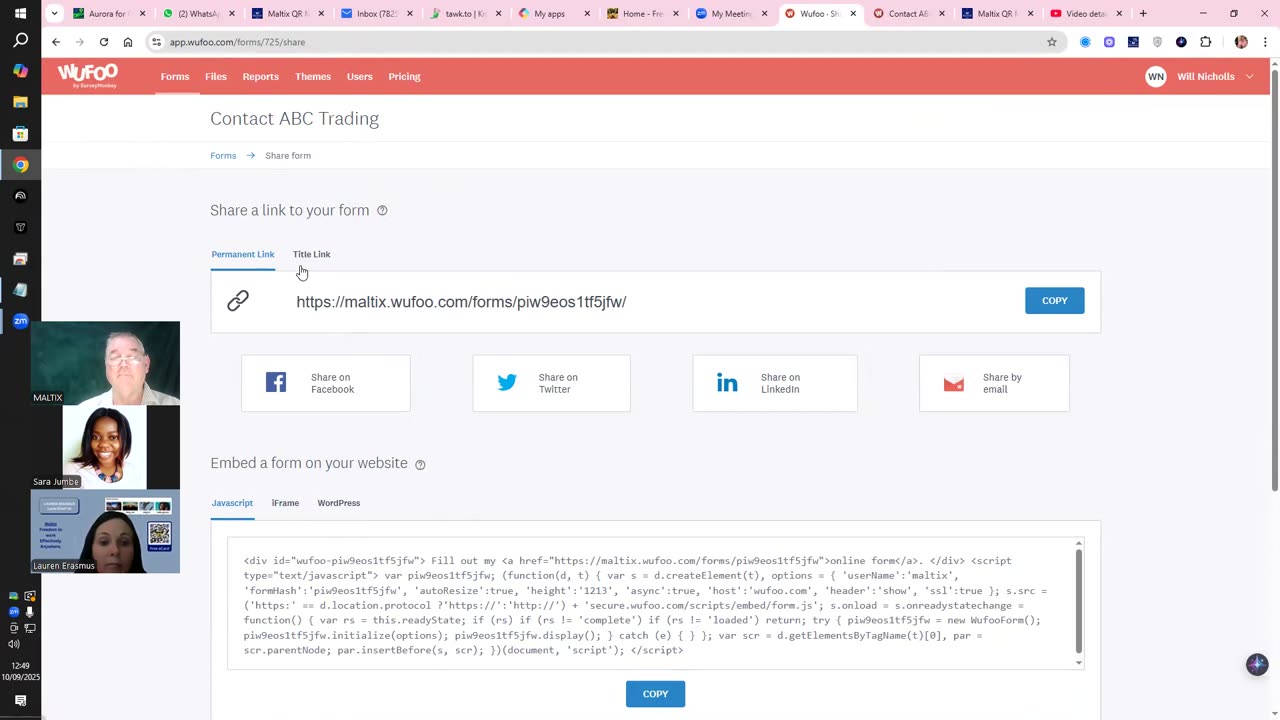1280x720 pixels.
Task: Go to Users section
Action: tap(359, 76)
